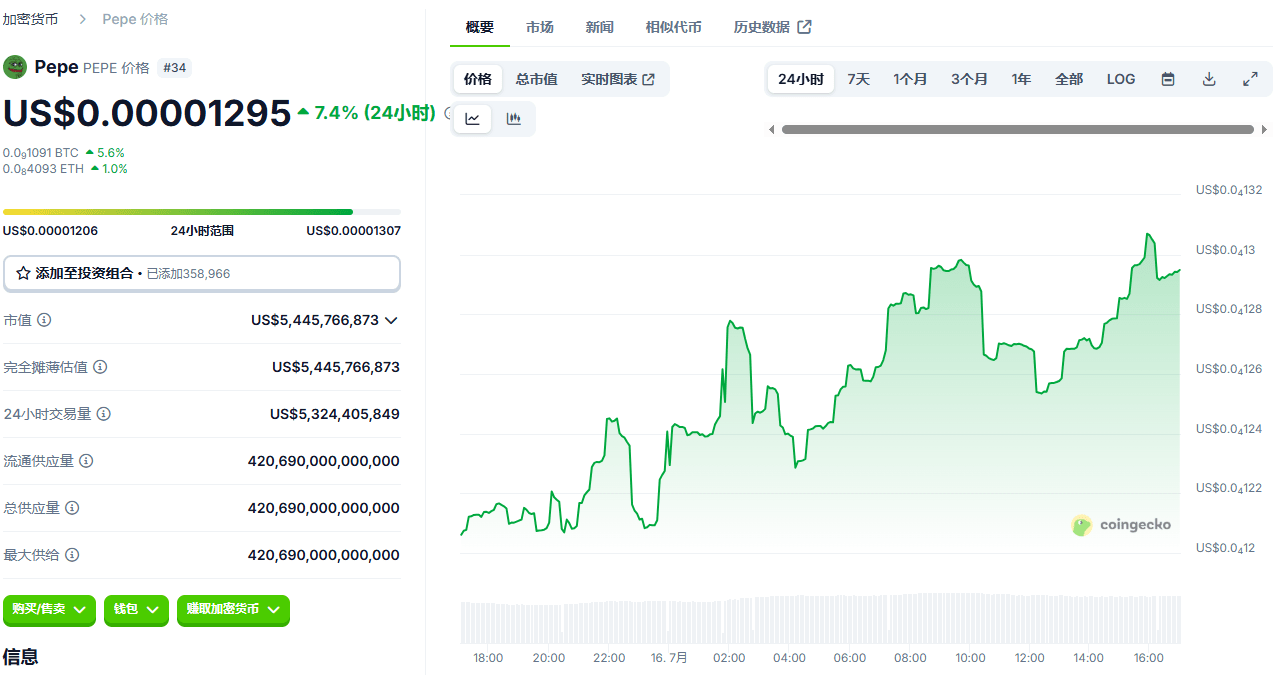Image resolution: width=1275 pixels, height=675 pixels.
Task: Open info icon next to 最大供给
Action: [x=72, y=555]
